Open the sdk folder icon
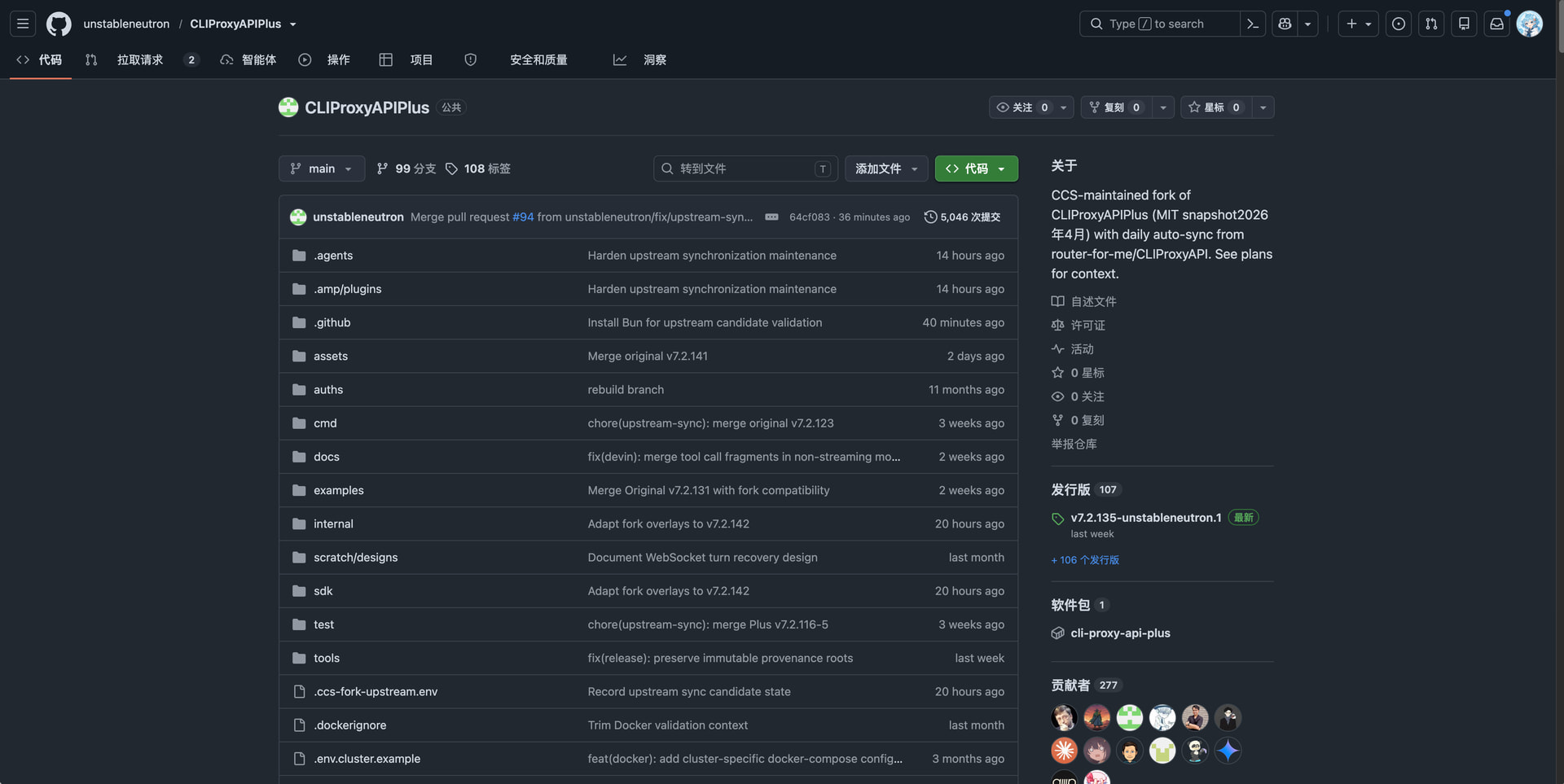1564x784 pixels. 299,591
